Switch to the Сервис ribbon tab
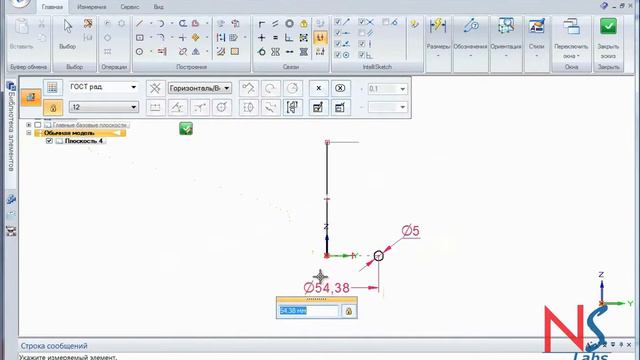Screen dimensions: 640x360 [130, 7]
